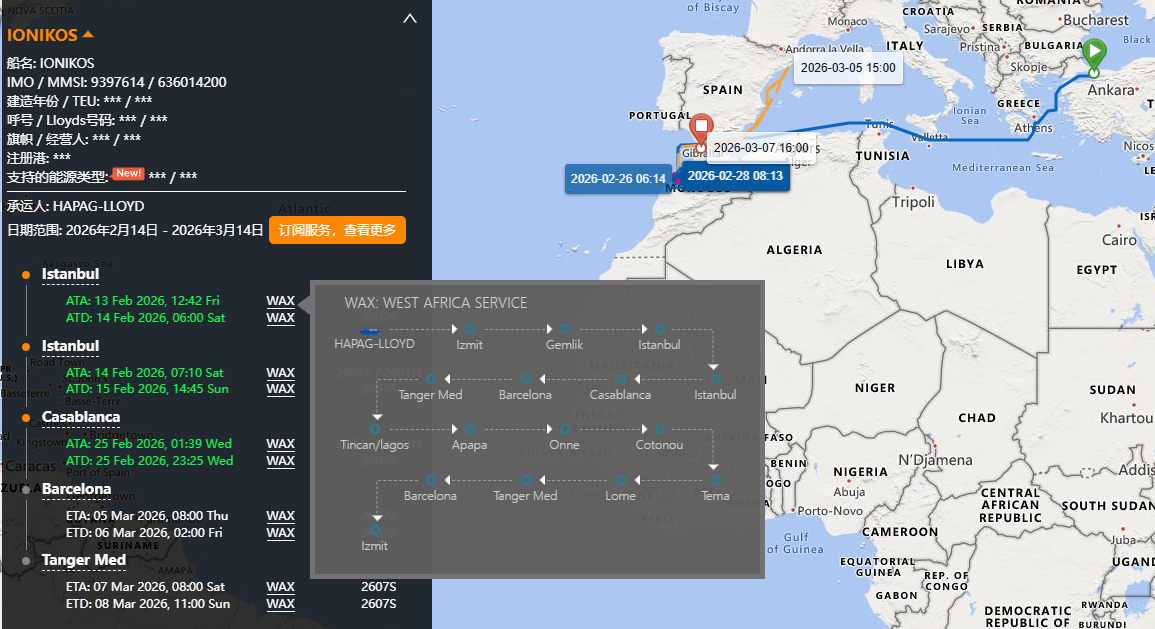Open WAX link beside Casablanca ATA

pyautogui.click(x=280, y=444)
